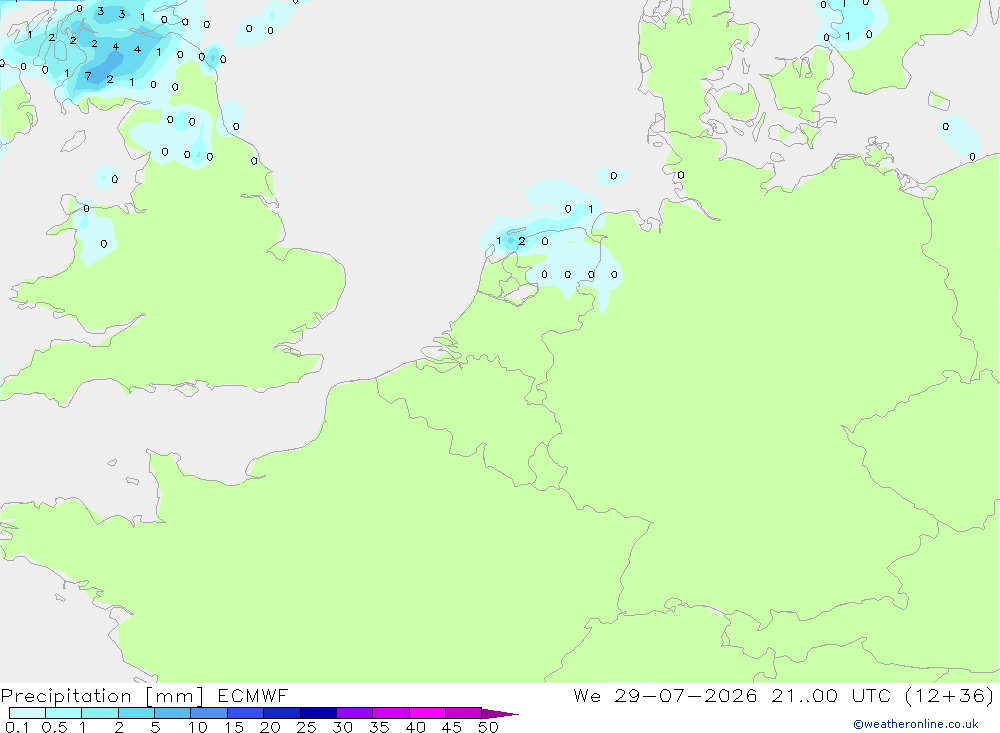The height and width of the screenshot is (733, 1000).
Task: Click the '7' precipitation value over Scotland
Action: pyautogui.click(x=88, y=76)
